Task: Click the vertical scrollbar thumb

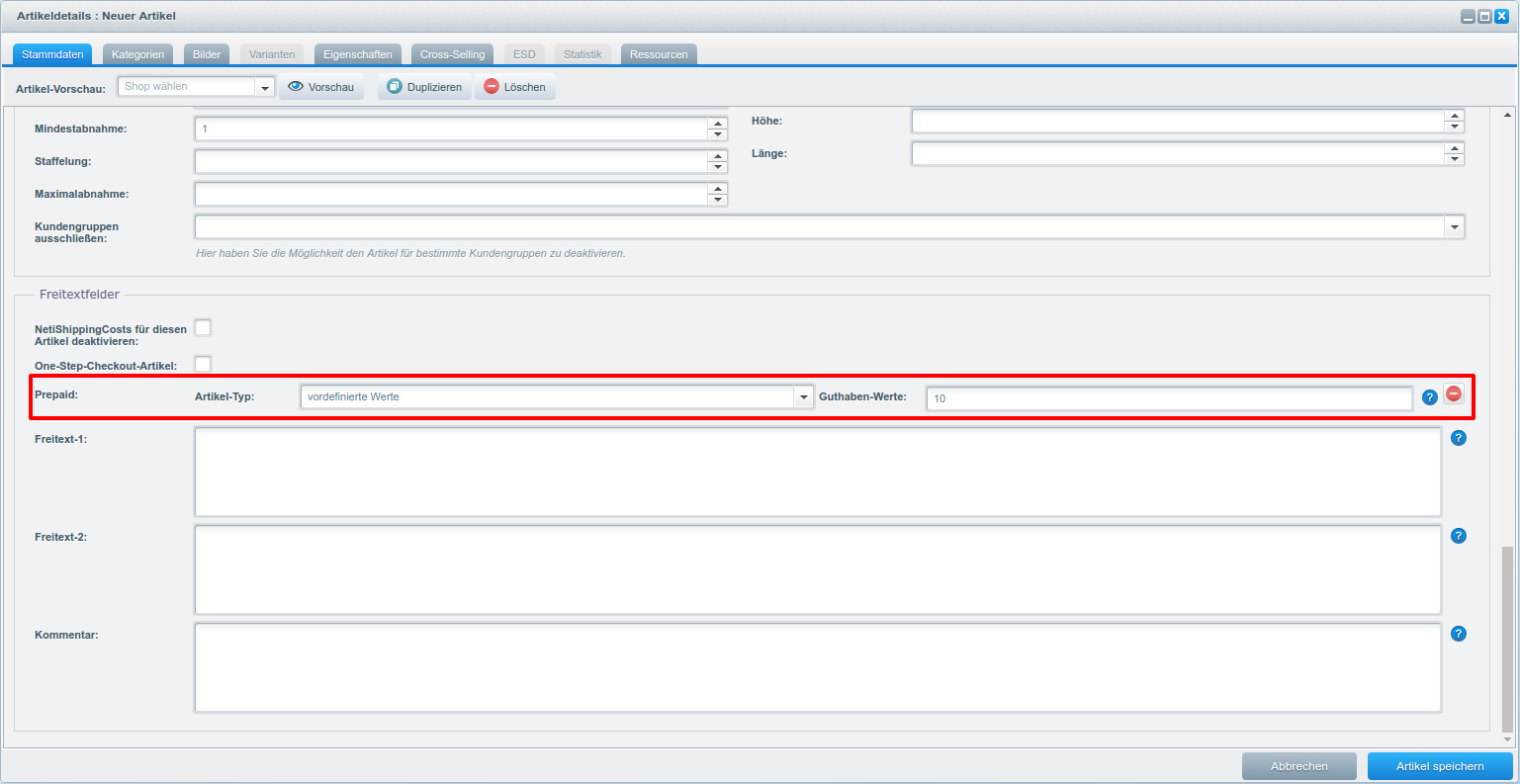Action: (x=1507, y=638)
